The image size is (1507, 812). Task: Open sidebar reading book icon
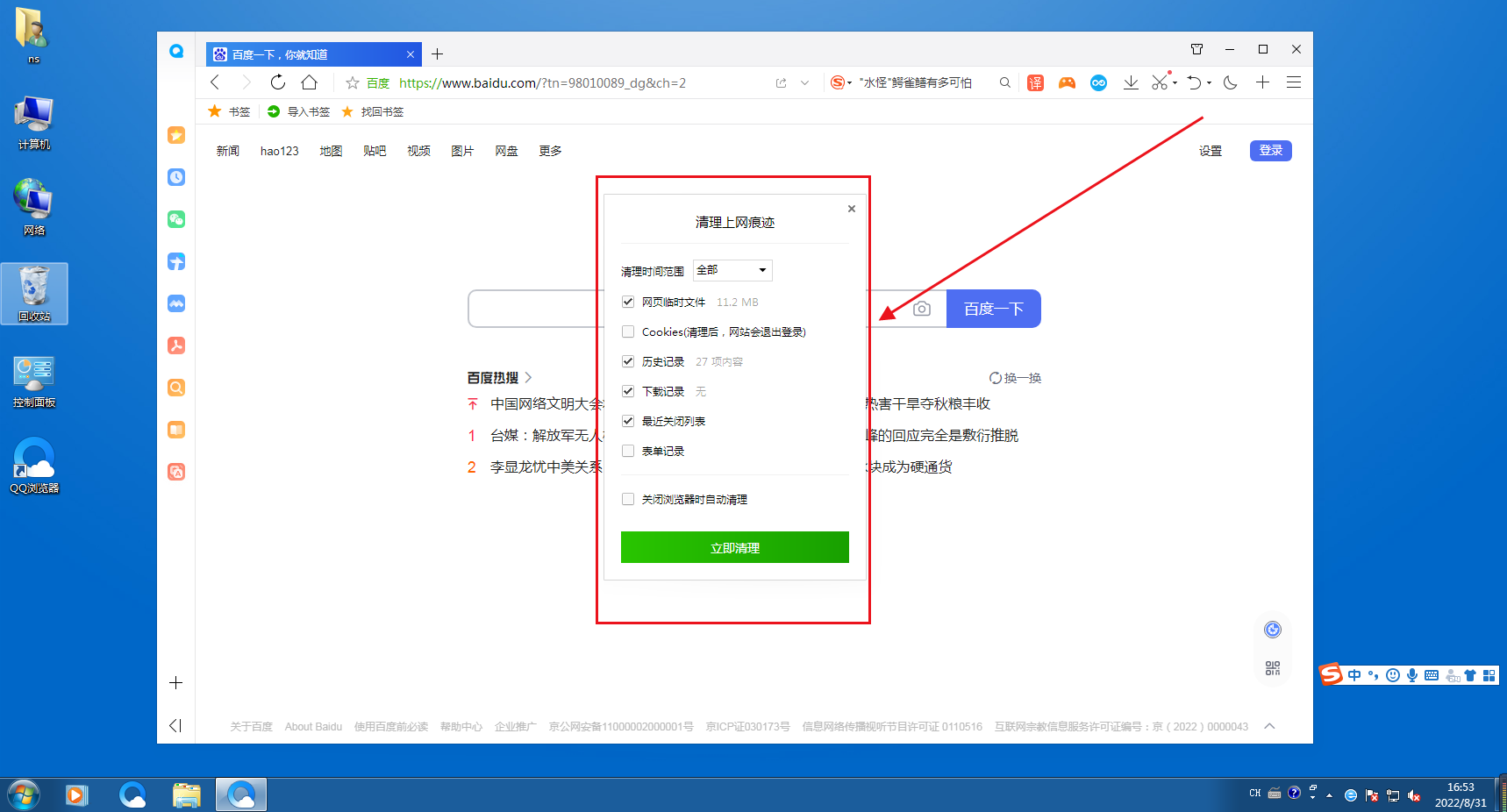[x=176, y=430]
